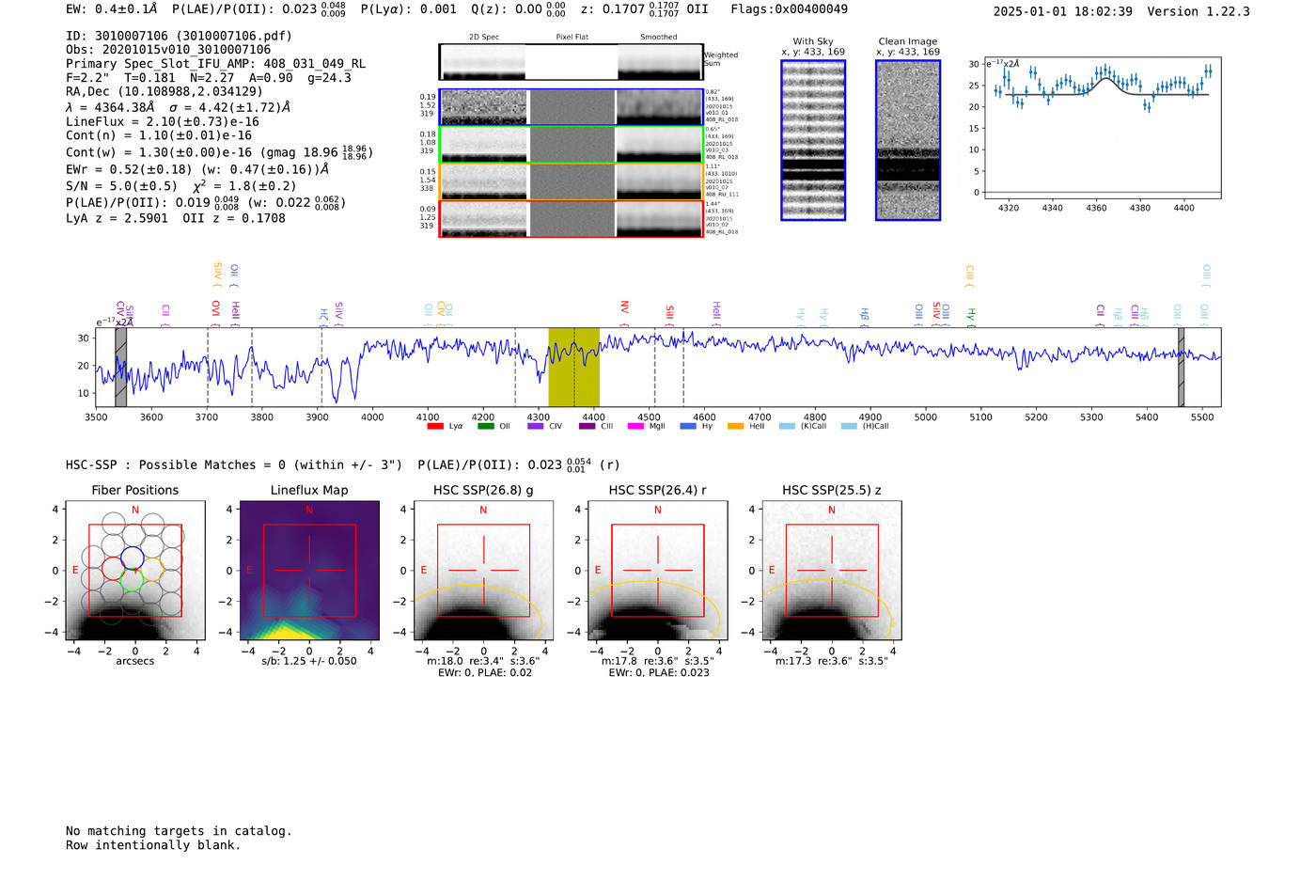Open the Clean Image cutout
Viewport: 1316px width, 896px height.
[x=908, y=140]
